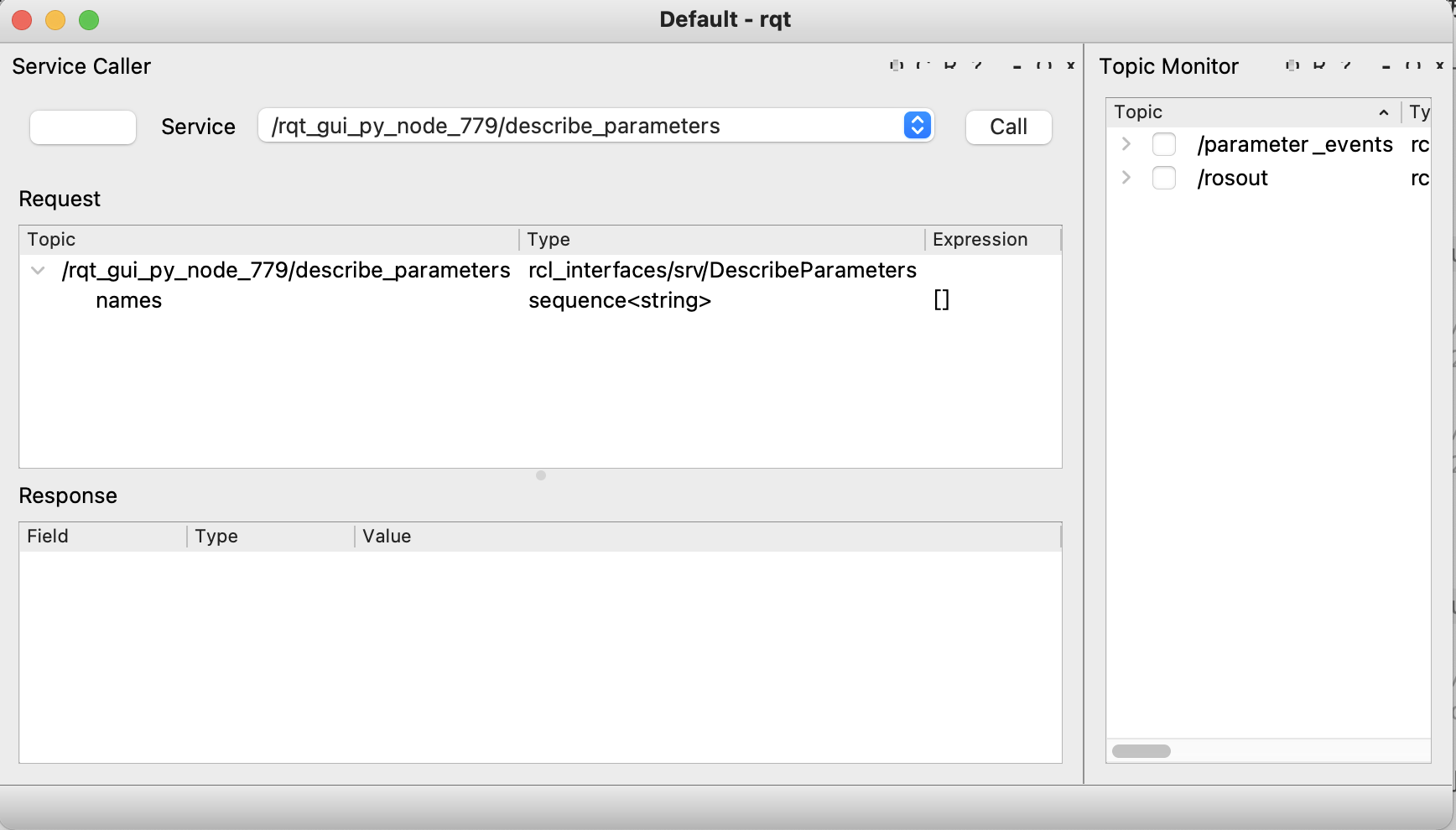
Task: Click the Request Topic column header
Action: (x=268, y=239)
